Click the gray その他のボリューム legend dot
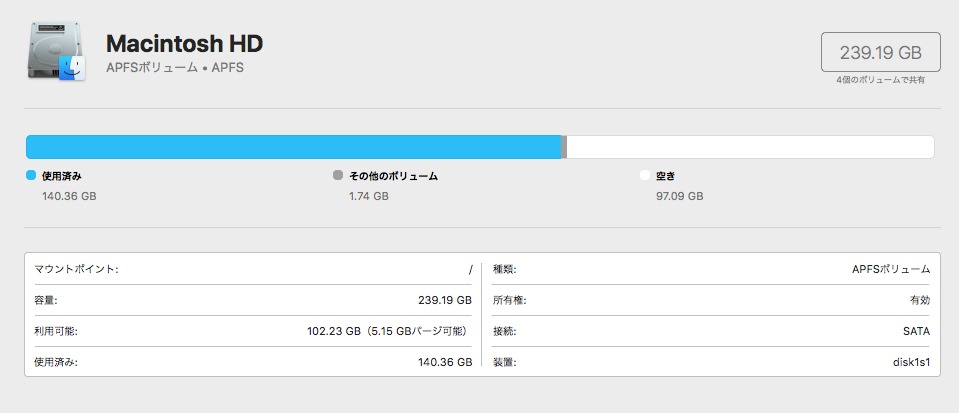This screenshot has width=959, height=413. 338,175
